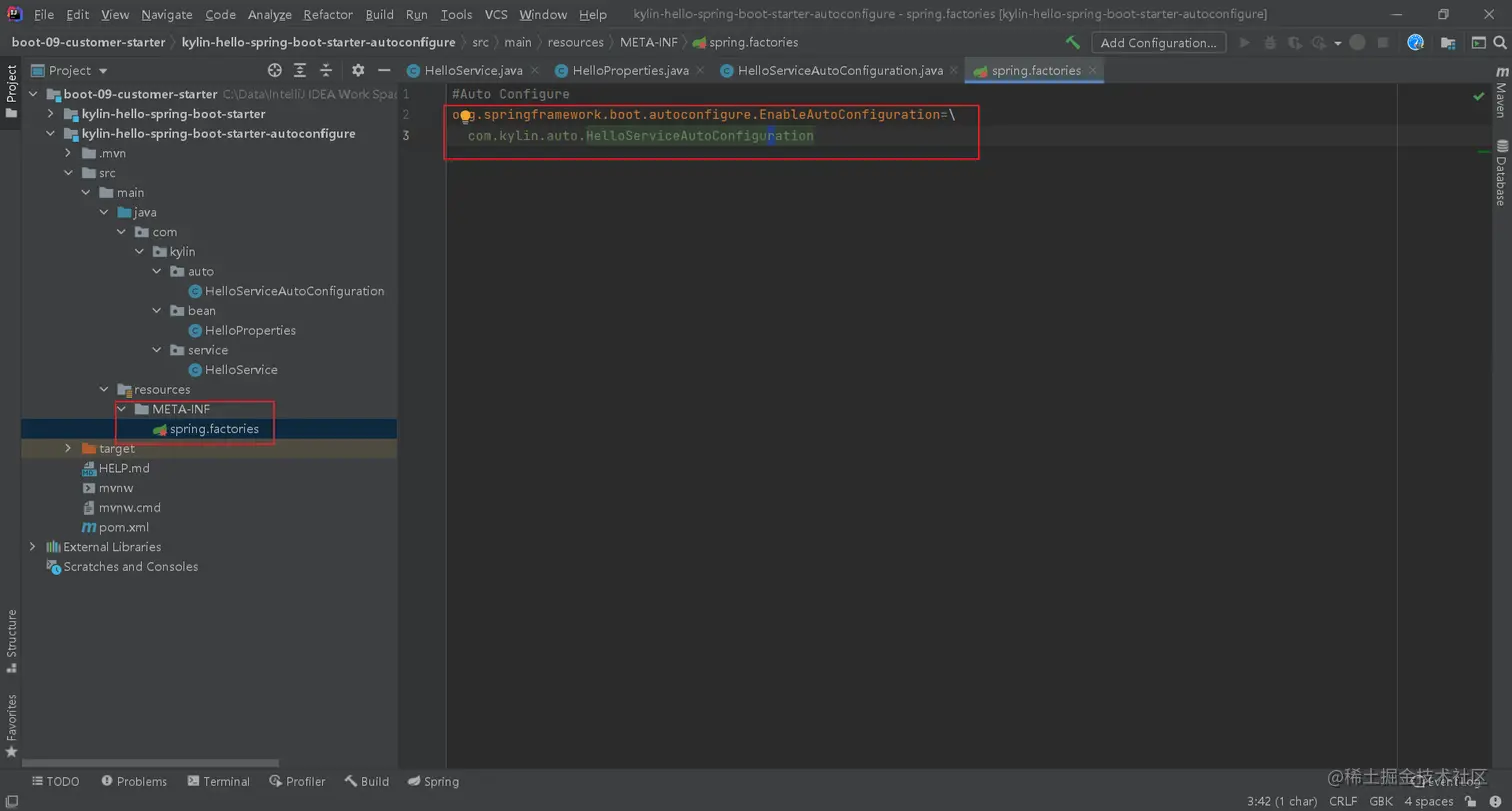The height and width of the screenshot is (811, 1512).
Task: Click the Debug bug icon
Action: pyautogui.click(x=1270, y=43)
